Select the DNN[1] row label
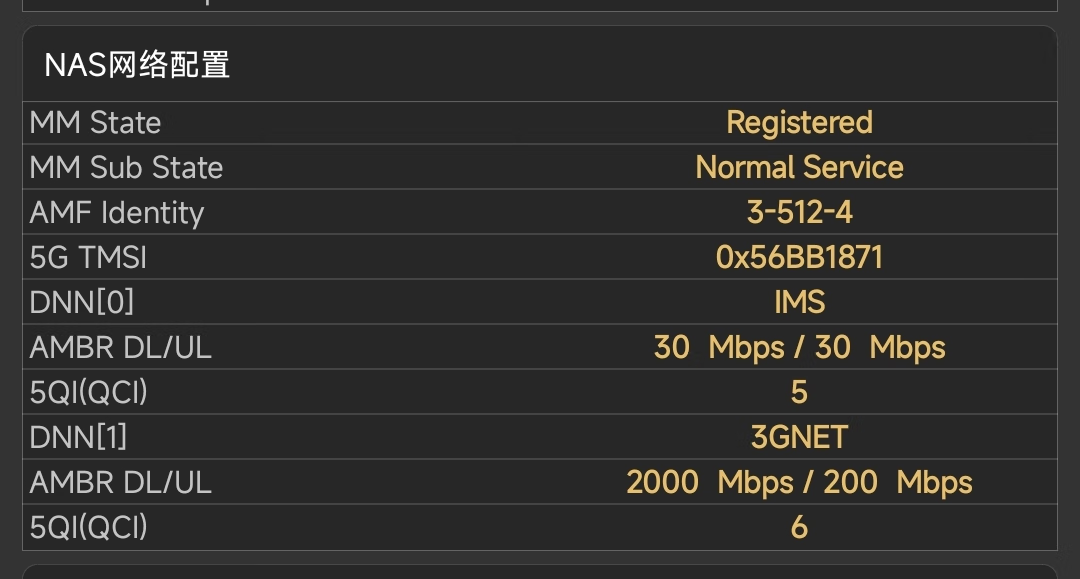The height and width of the screenshot is (579, 1080). point(79,438)
